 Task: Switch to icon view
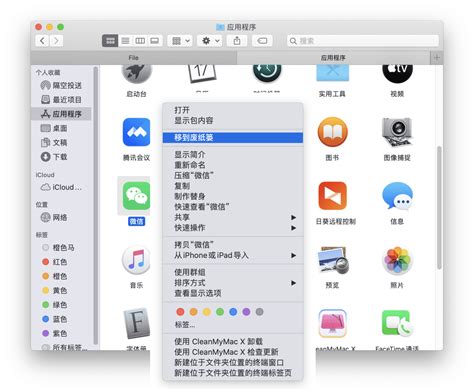pyautogui.click(x=110, y=41)
